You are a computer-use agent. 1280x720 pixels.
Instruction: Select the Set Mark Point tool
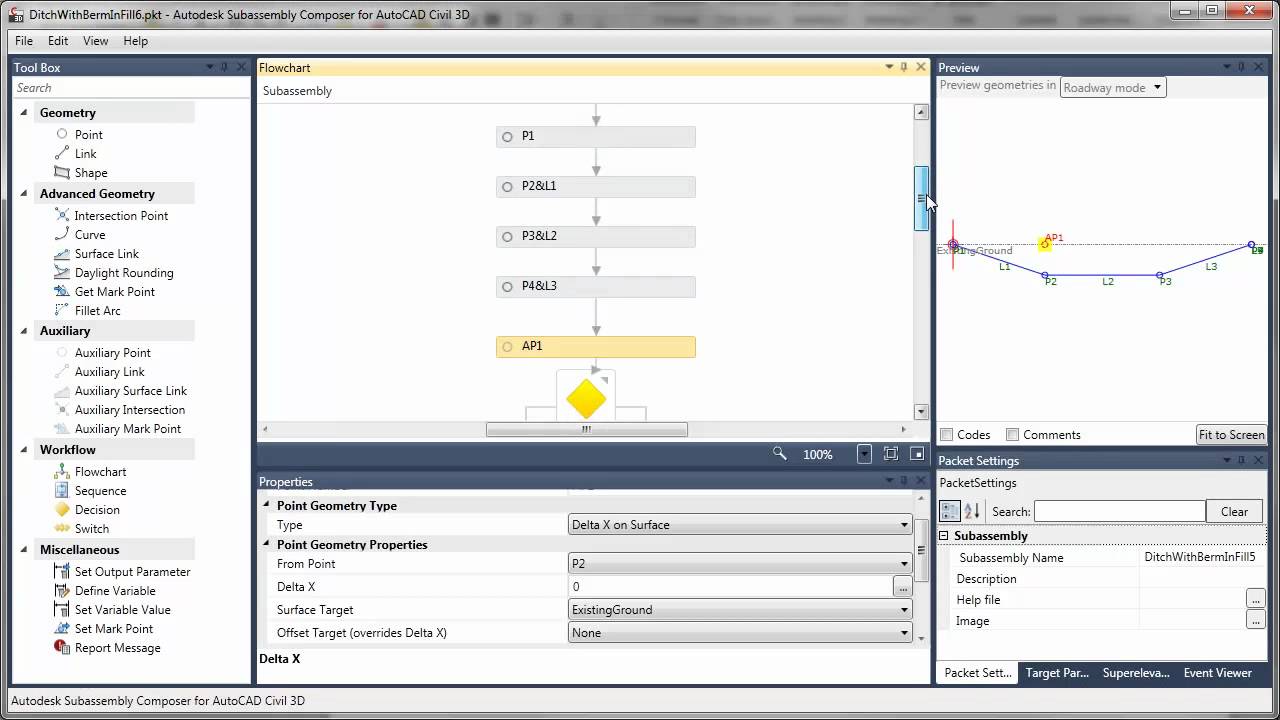pos(104,628)
